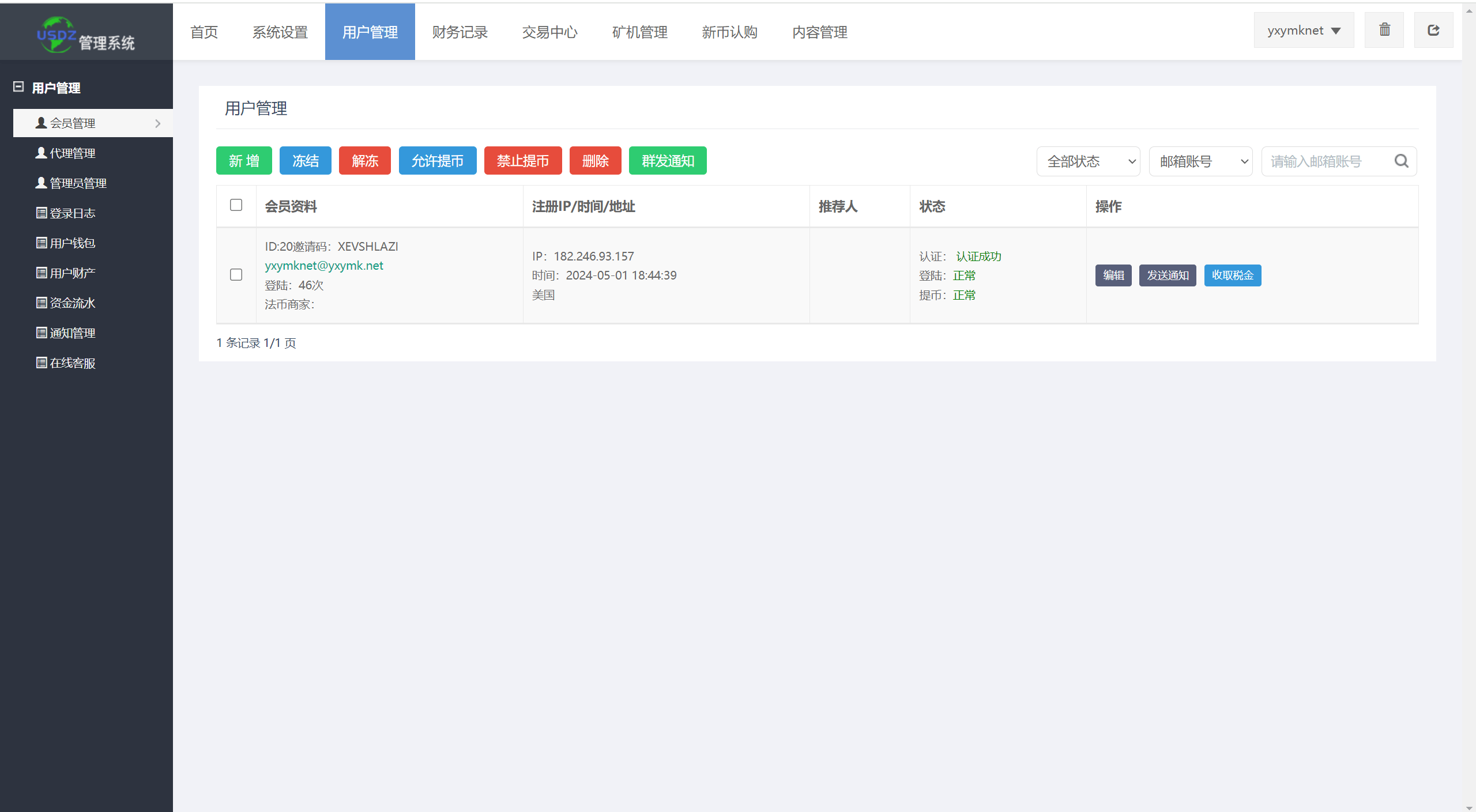Click the 认证成功 status text
The height and width of the screenshot is (812, 1476).
tap(978, 256)
